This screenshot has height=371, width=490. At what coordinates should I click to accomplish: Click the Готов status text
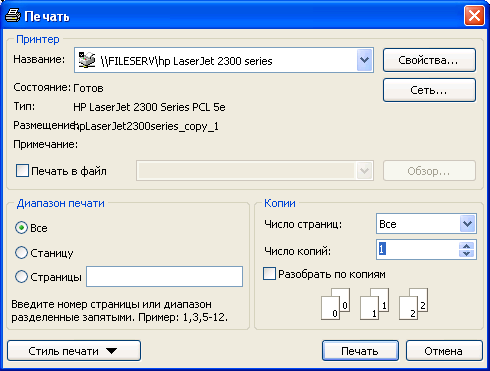(x=88, y=88)
